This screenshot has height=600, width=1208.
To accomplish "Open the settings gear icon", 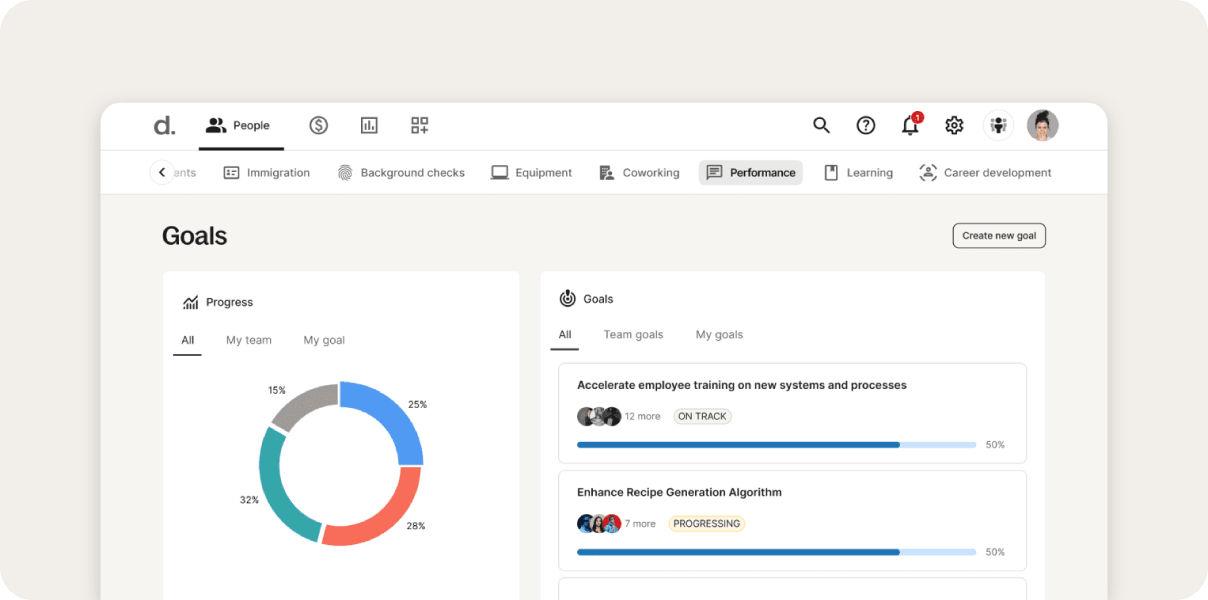I will pyautogui.click(x=954, y=125).
